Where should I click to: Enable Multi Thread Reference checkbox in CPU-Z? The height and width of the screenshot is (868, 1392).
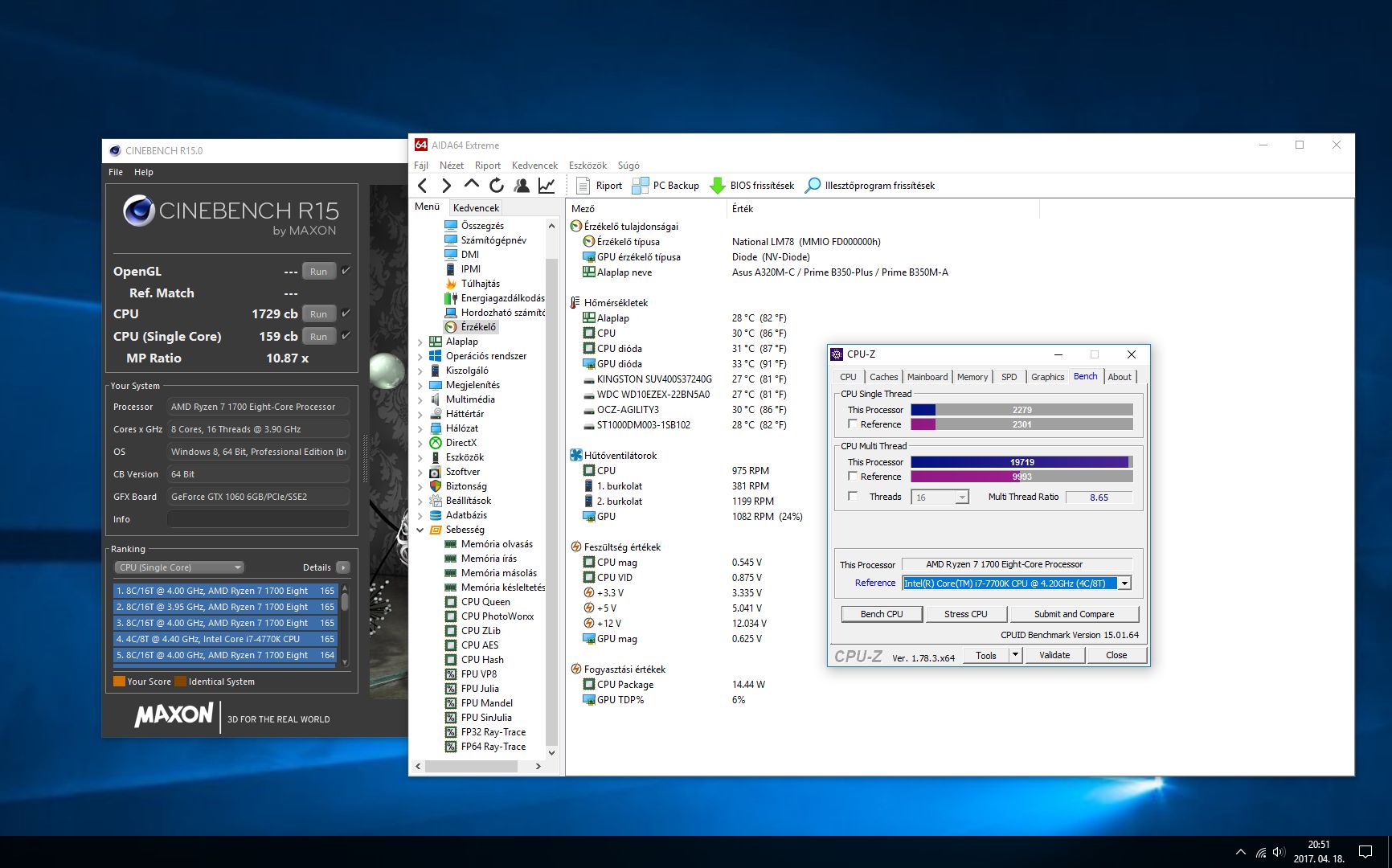(x=853, y=476)
